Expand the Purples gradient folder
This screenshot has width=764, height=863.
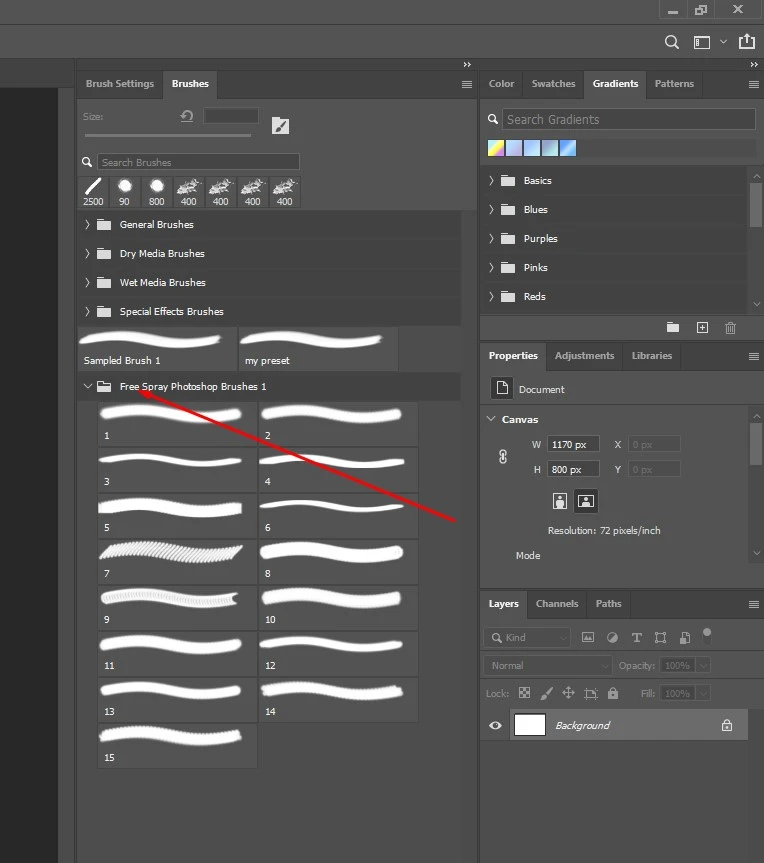(491, 238)
